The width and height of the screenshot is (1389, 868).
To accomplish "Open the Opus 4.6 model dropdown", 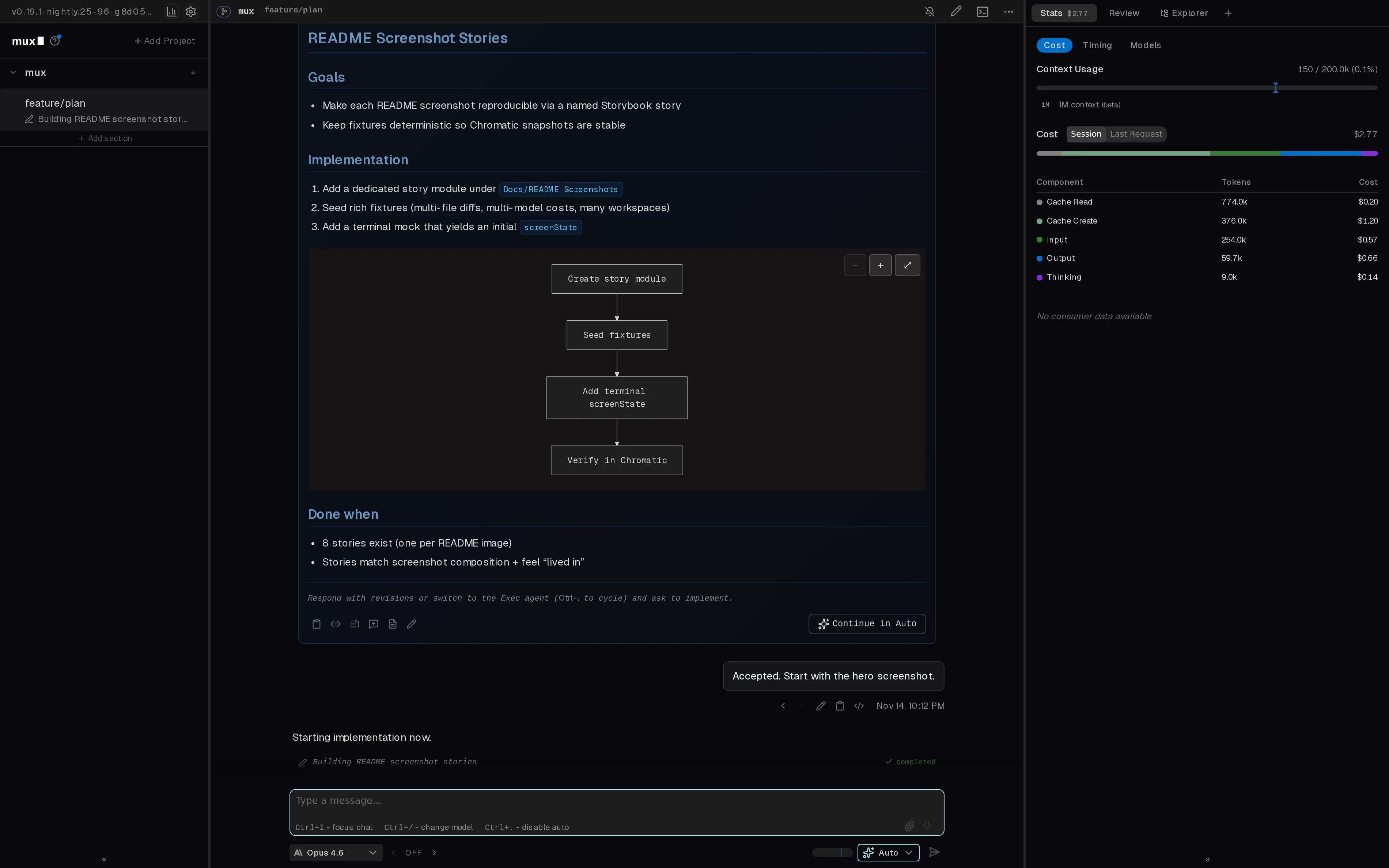I will pyautogui.click(x=336, y=853).
